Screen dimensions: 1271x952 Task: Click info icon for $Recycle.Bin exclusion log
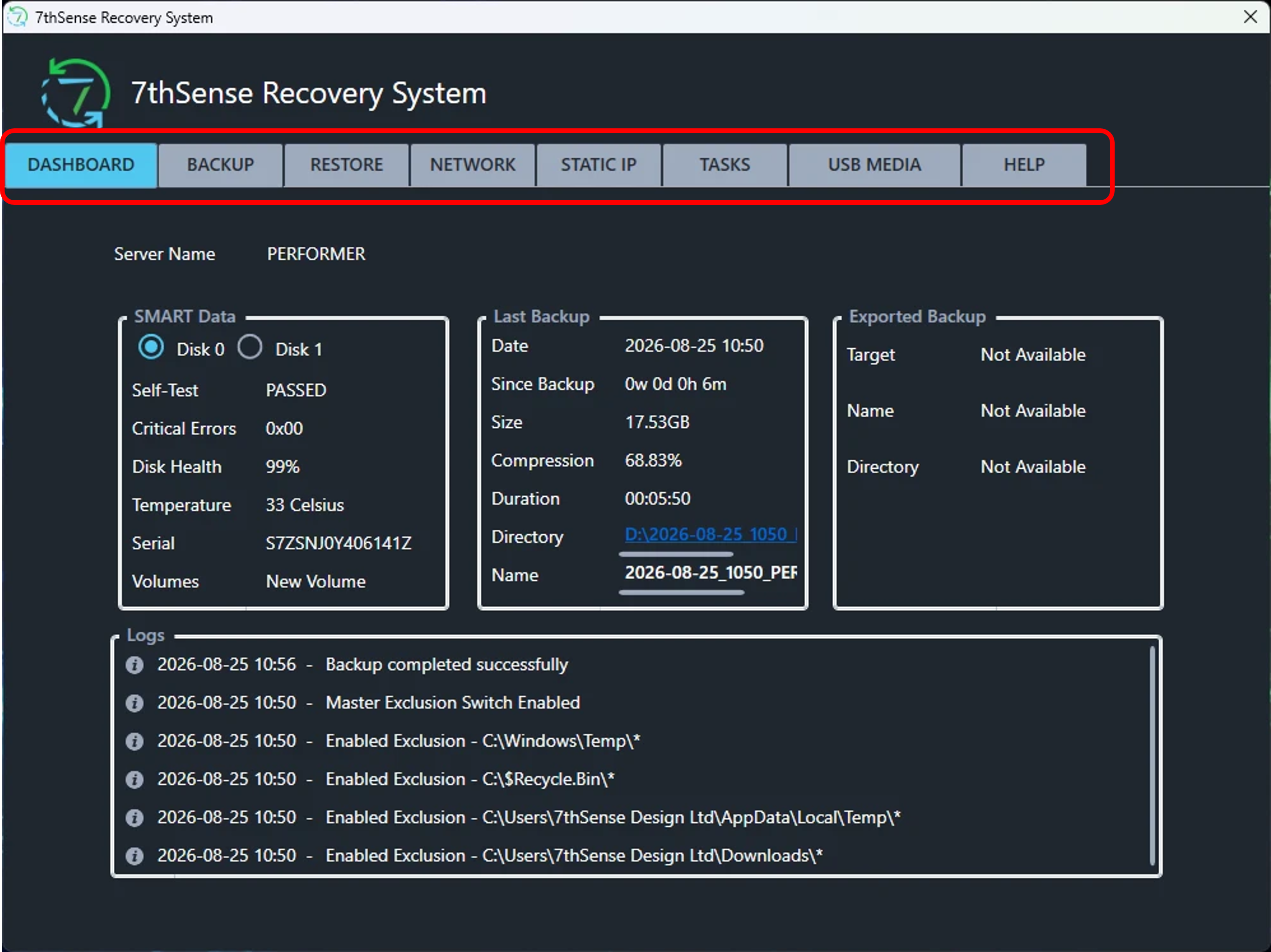pyautogui.click(x=135, y=780)
